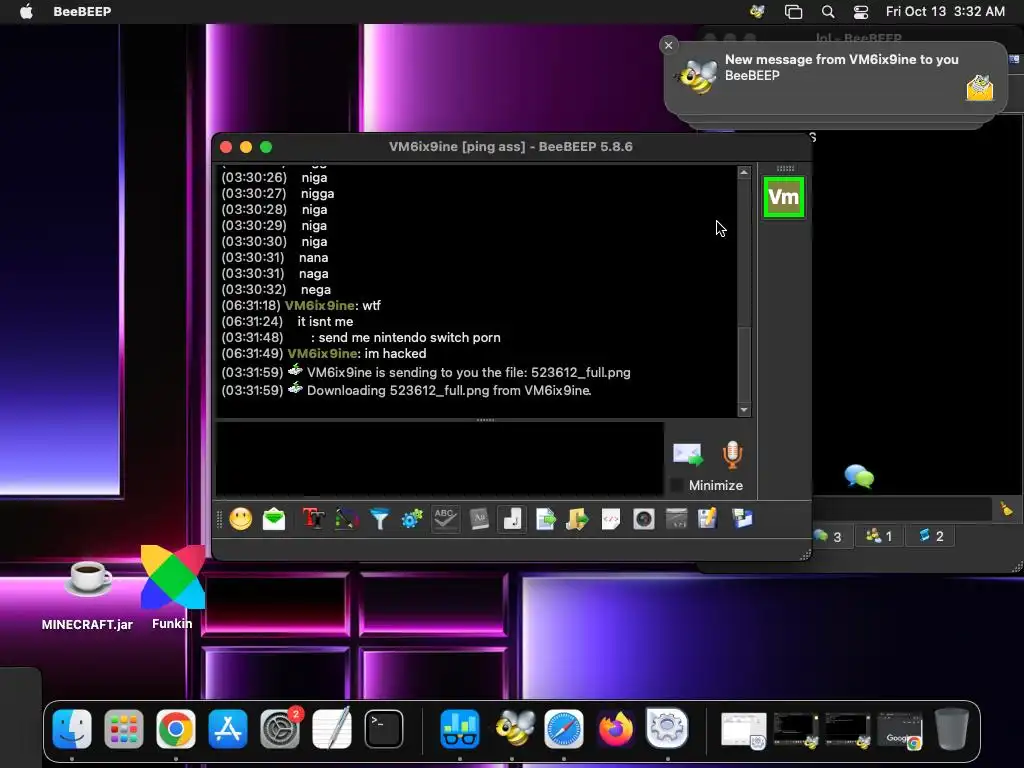Click the chat scrollbar up arrow

pyautogui.click(x=744, y=172)
